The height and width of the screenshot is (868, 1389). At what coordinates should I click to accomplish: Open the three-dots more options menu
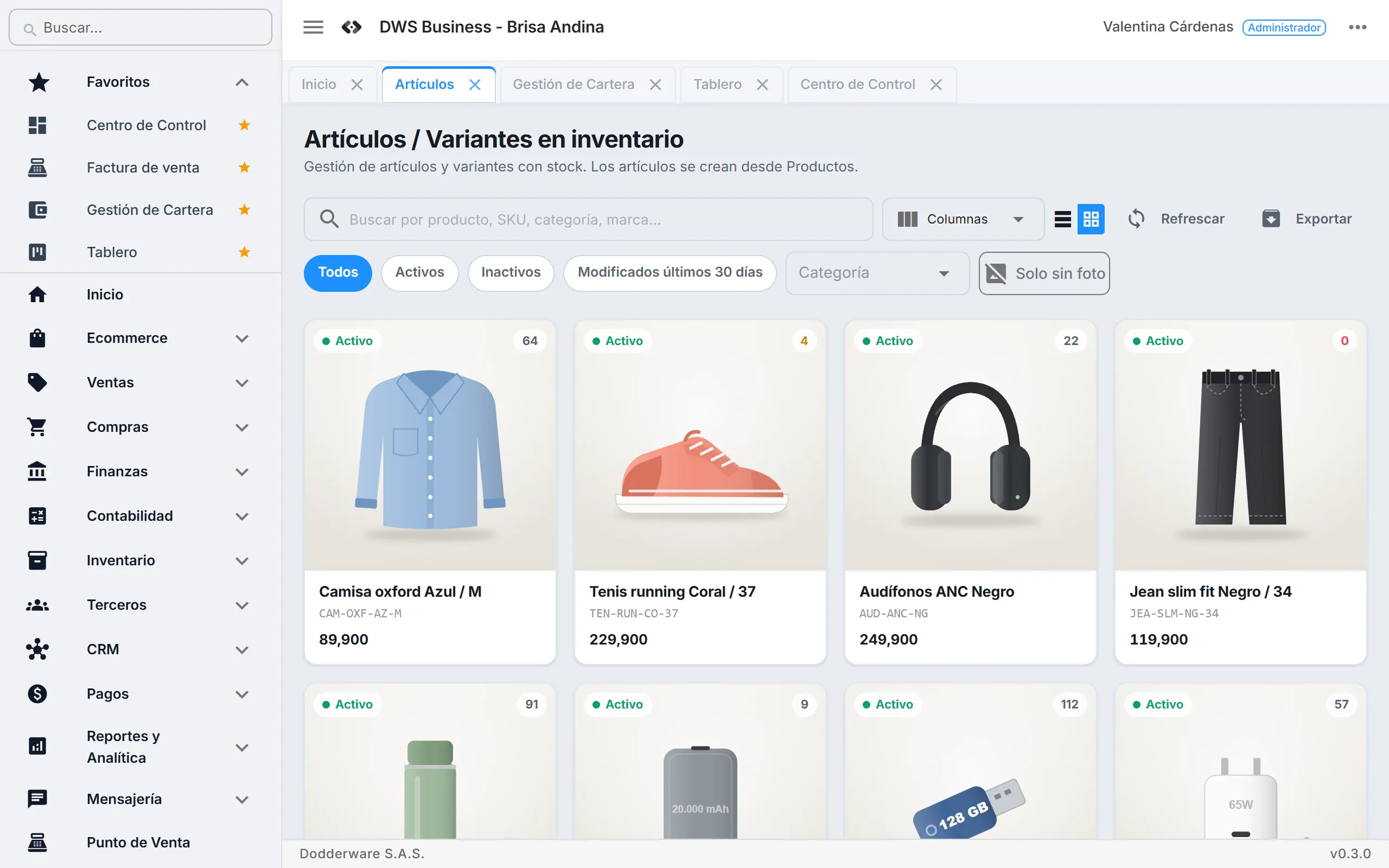click(1358, 27)
